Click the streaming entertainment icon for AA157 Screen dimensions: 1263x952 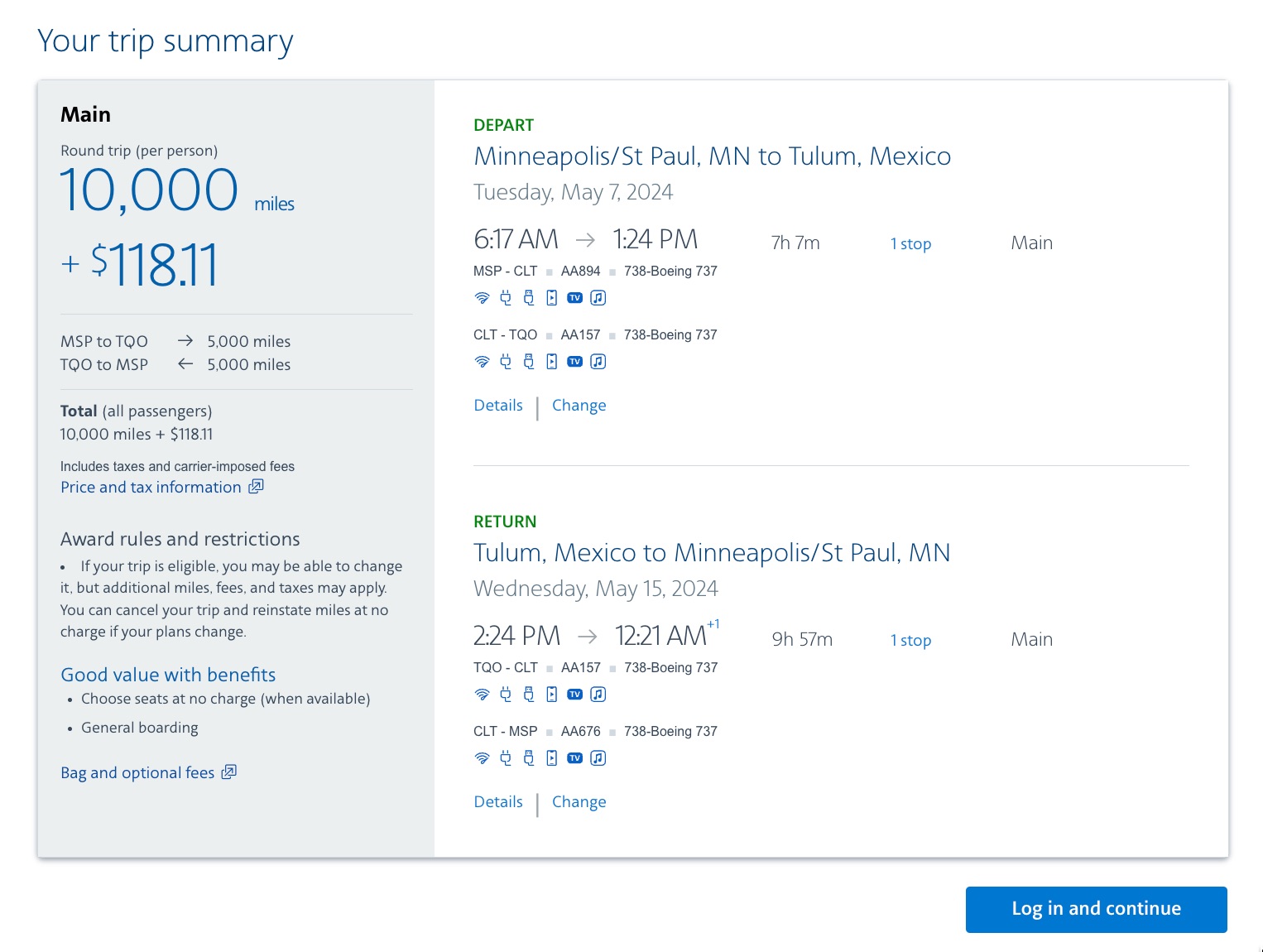click(x=550, y=361)
